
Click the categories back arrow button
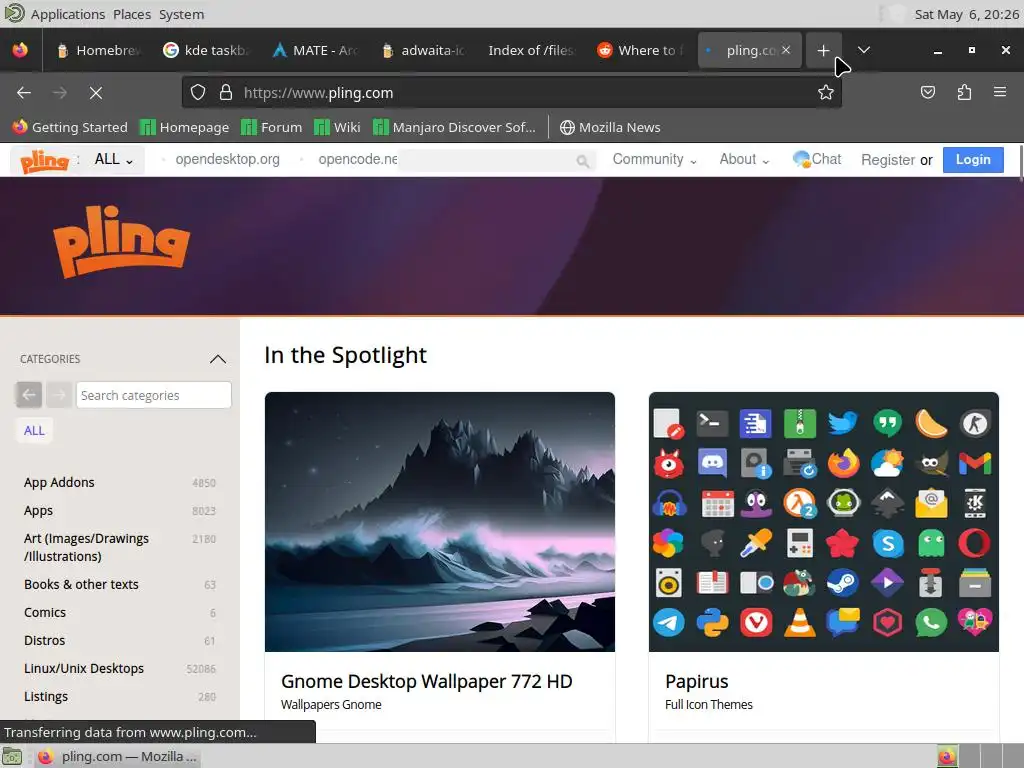(29, 394)
